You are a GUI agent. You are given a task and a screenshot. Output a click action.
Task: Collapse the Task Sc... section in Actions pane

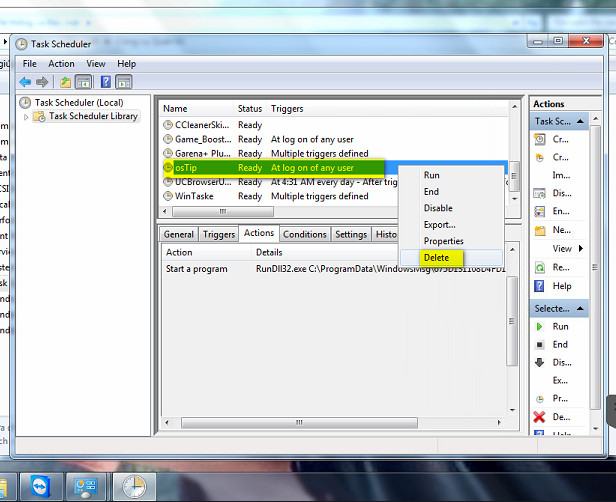point(578,121)
